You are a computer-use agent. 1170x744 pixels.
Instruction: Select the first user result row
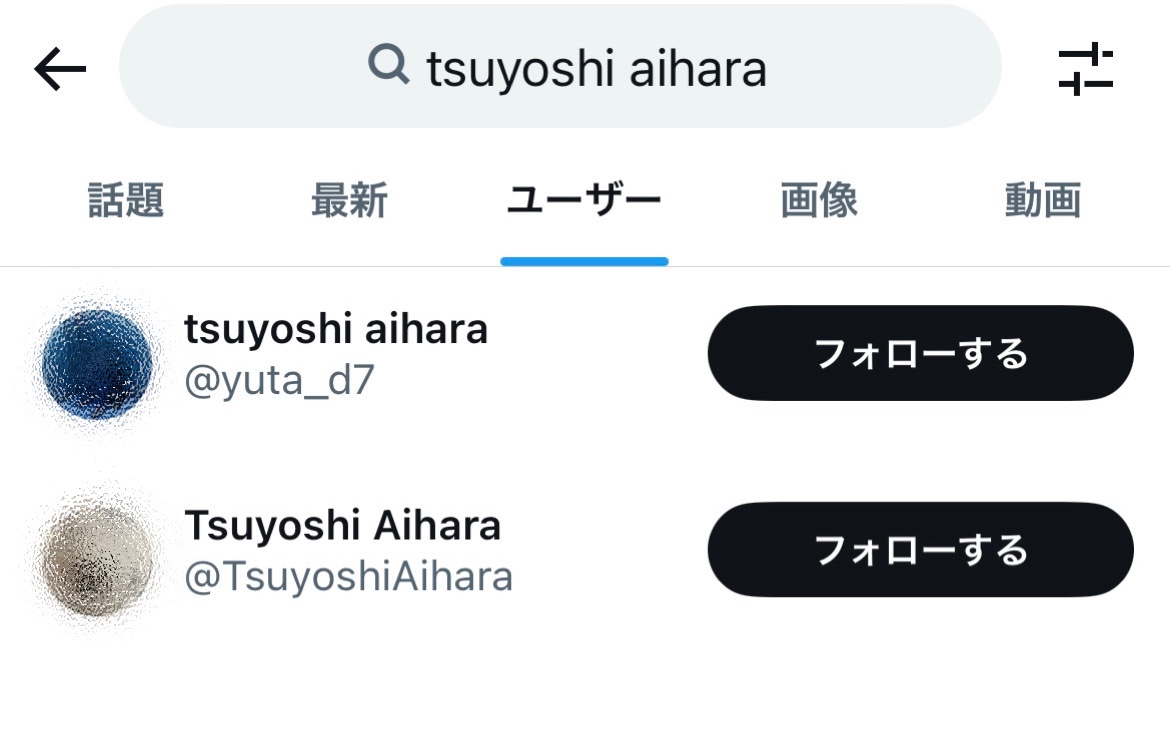pyautogui.click(x=585, y=363)
